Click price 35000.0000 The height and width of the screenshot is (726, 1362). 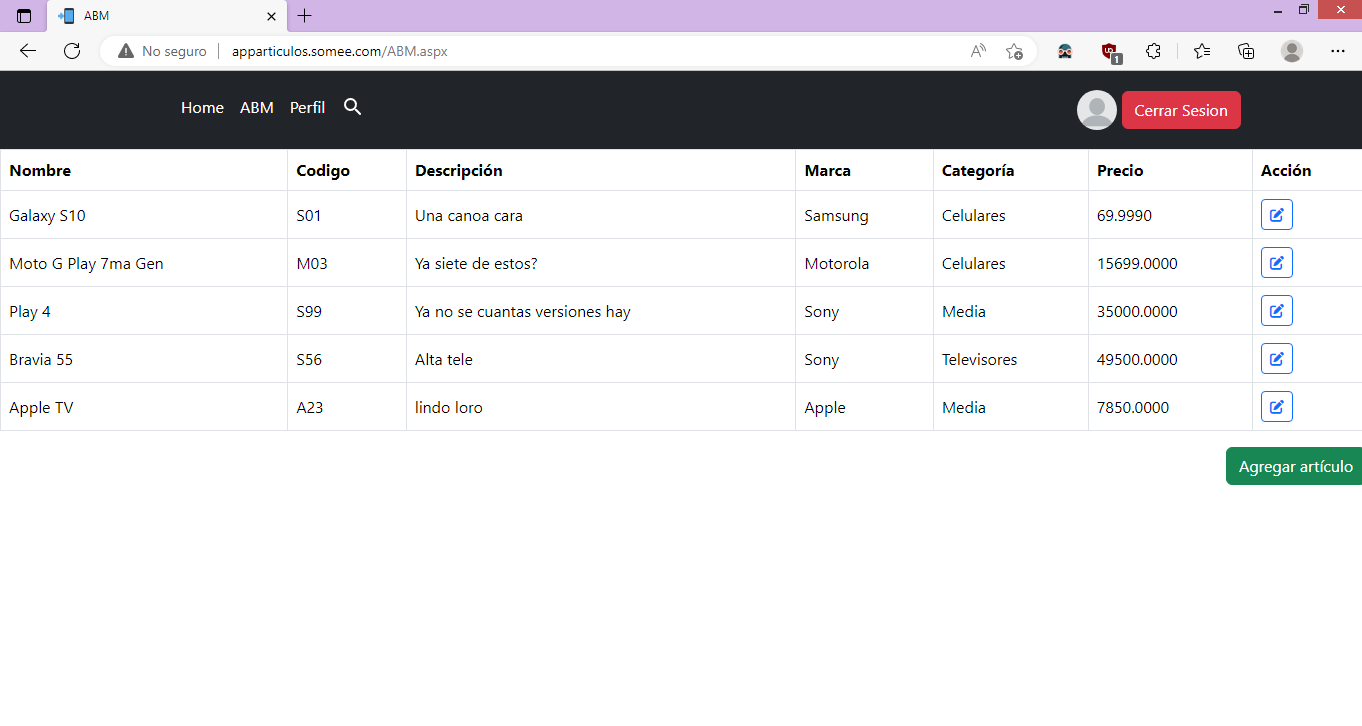click(x=1137, y=311)
